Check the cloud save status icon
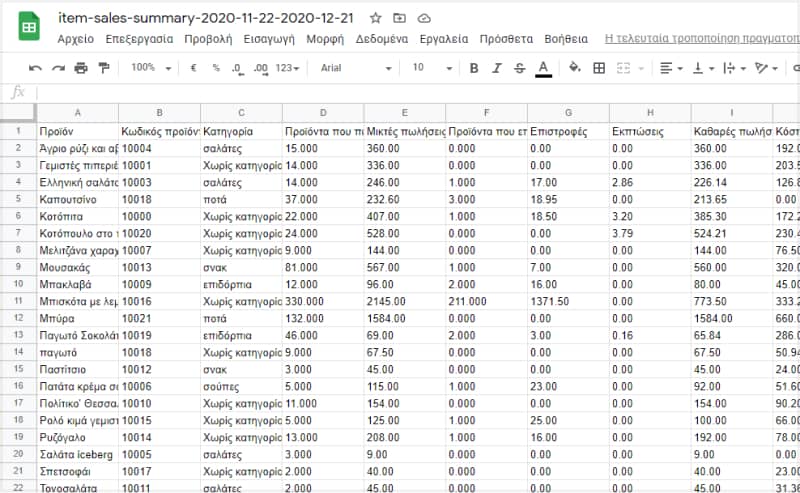The image size is (800, 493). tap(424, 18)
